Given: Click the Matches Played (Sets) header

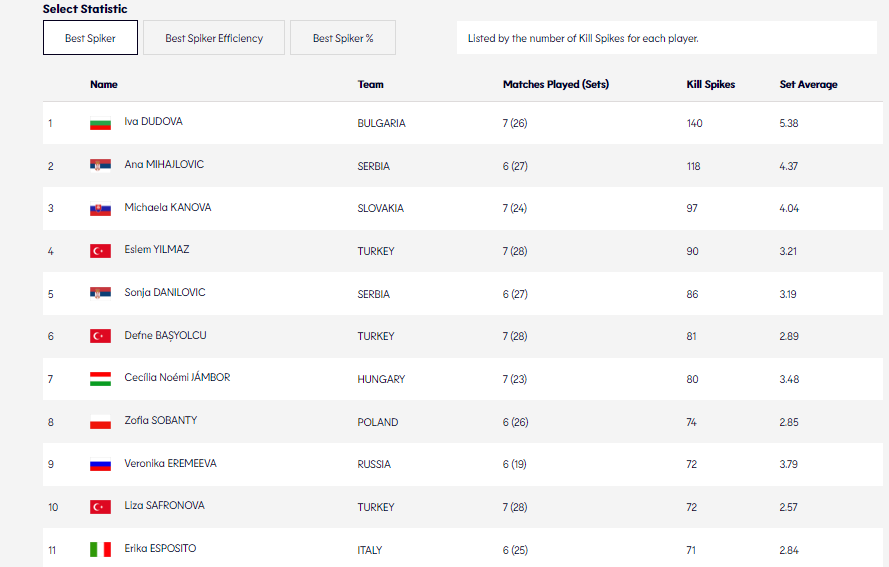Looking at the screenshot, I should (555, 85).
